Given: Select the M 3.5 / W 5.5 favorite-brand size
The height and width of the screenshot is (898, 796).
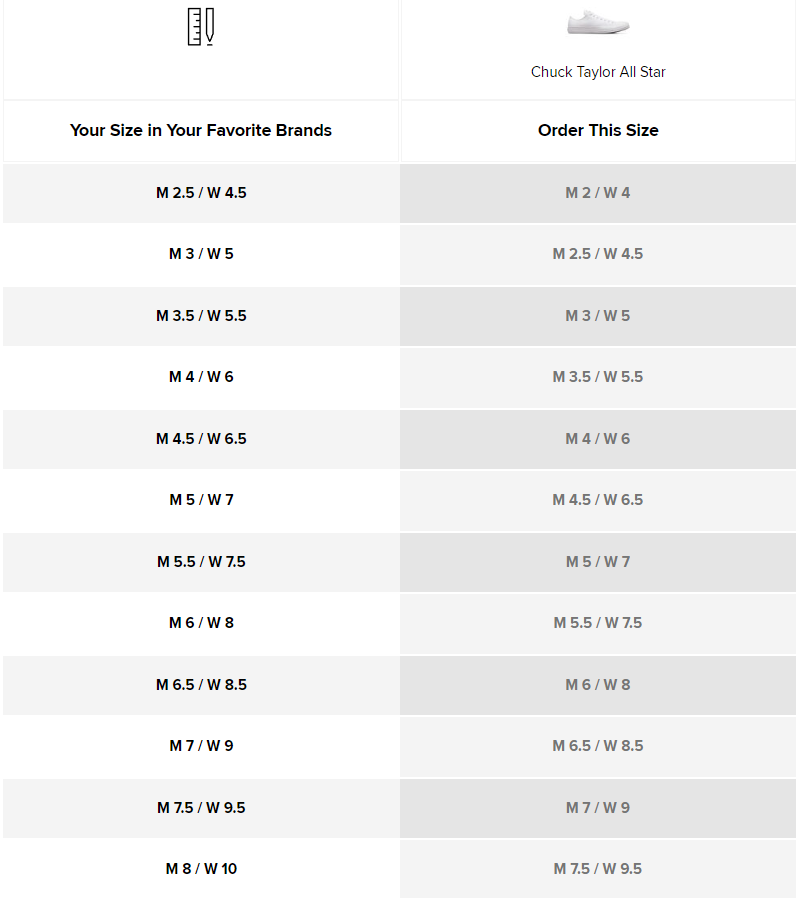Looking at the screenshot, I should coord(201,316).
